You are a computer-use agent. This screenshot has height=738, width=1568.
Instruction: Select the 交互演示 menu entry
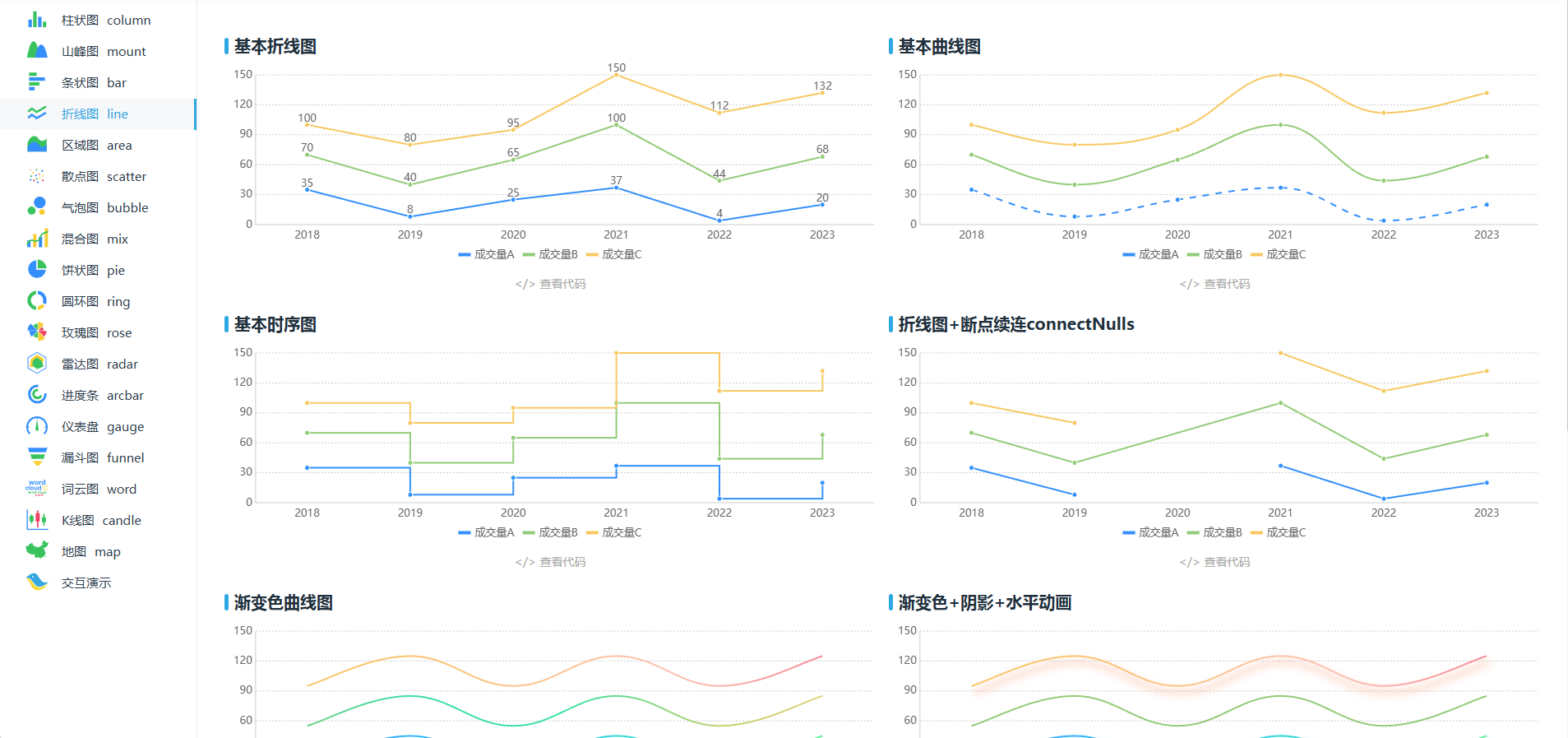(86, 583)
